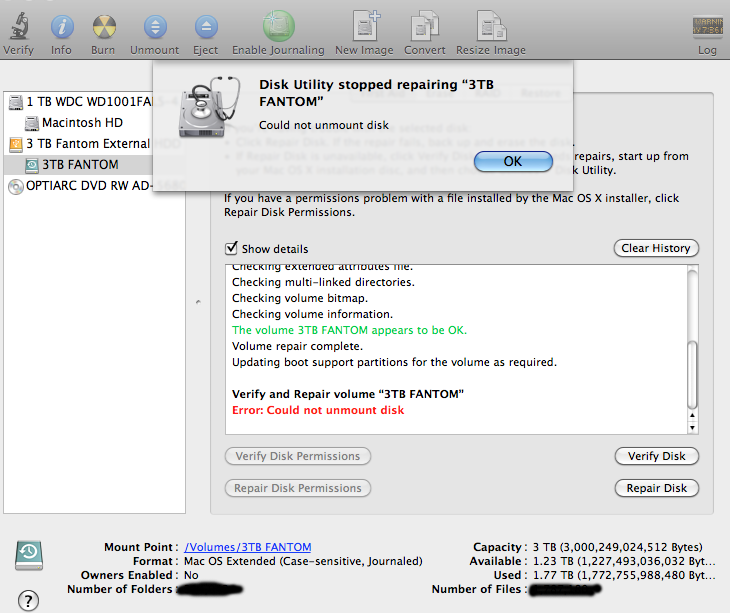Select the Macintosh HD volume icon
This screenshot has width=730, height=613.
[32, 123]
